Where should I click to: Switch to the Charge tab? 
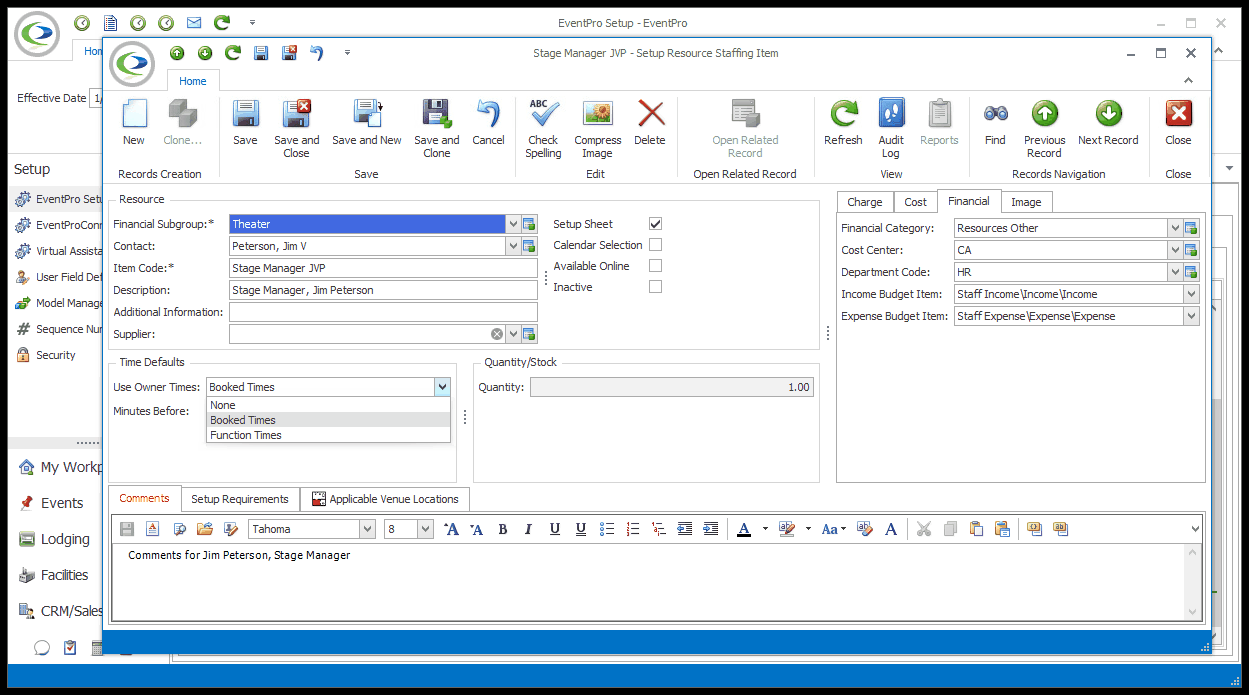[865, 202]
